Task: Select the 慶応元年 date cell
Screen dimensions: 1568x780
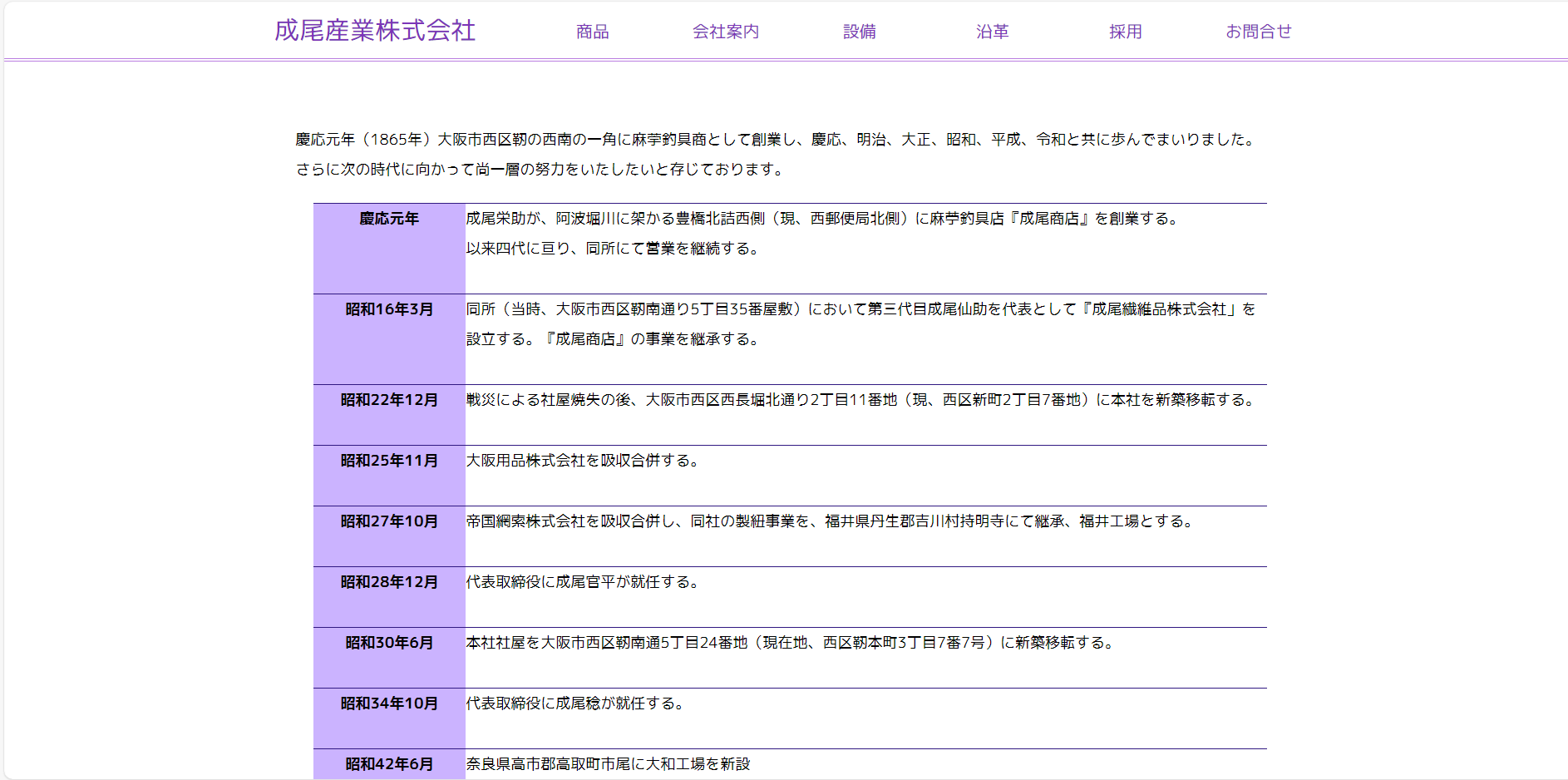Action: [x=389, y=249]
